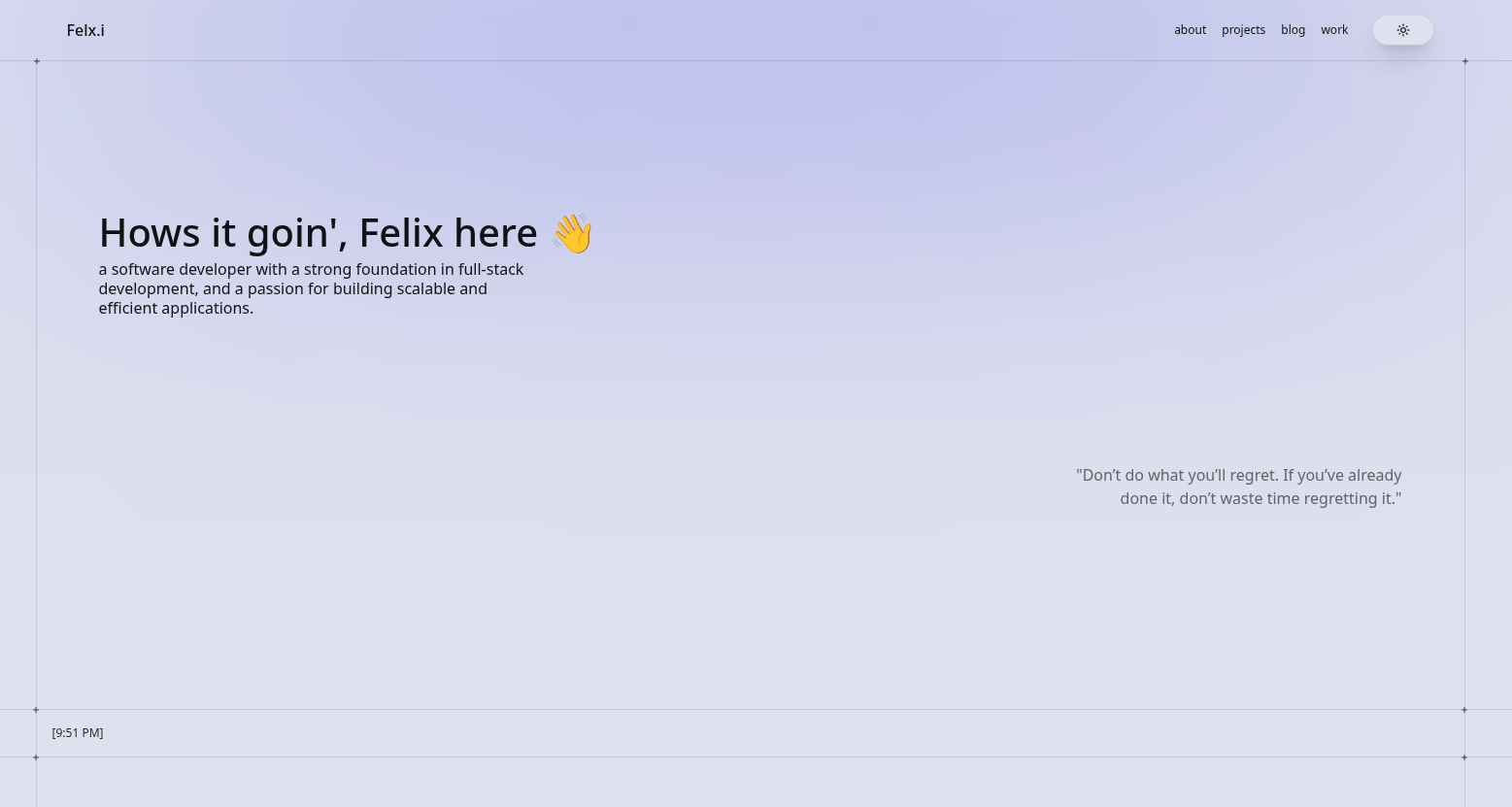Click the "Don't do what you'll regret" quote line

coord(1239,475)
